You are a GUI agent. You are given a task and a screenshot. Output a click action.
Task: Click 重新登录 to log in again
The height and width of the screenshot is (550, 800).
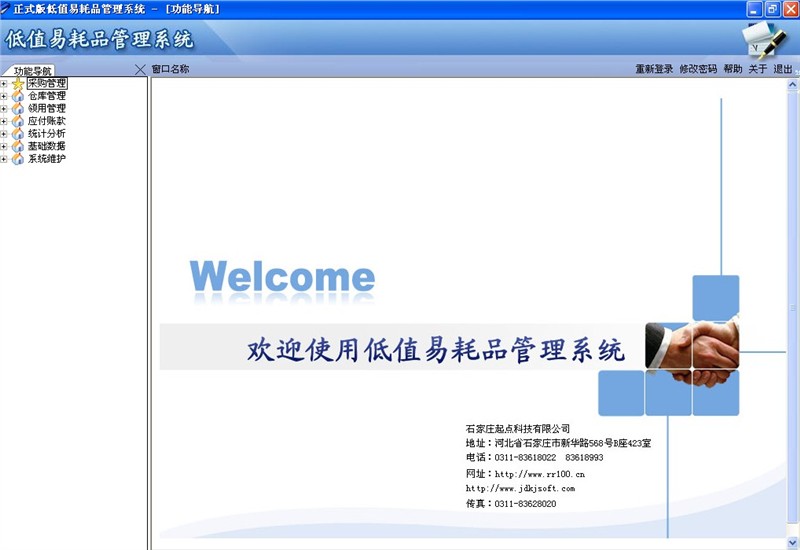(x=654, y=69)
